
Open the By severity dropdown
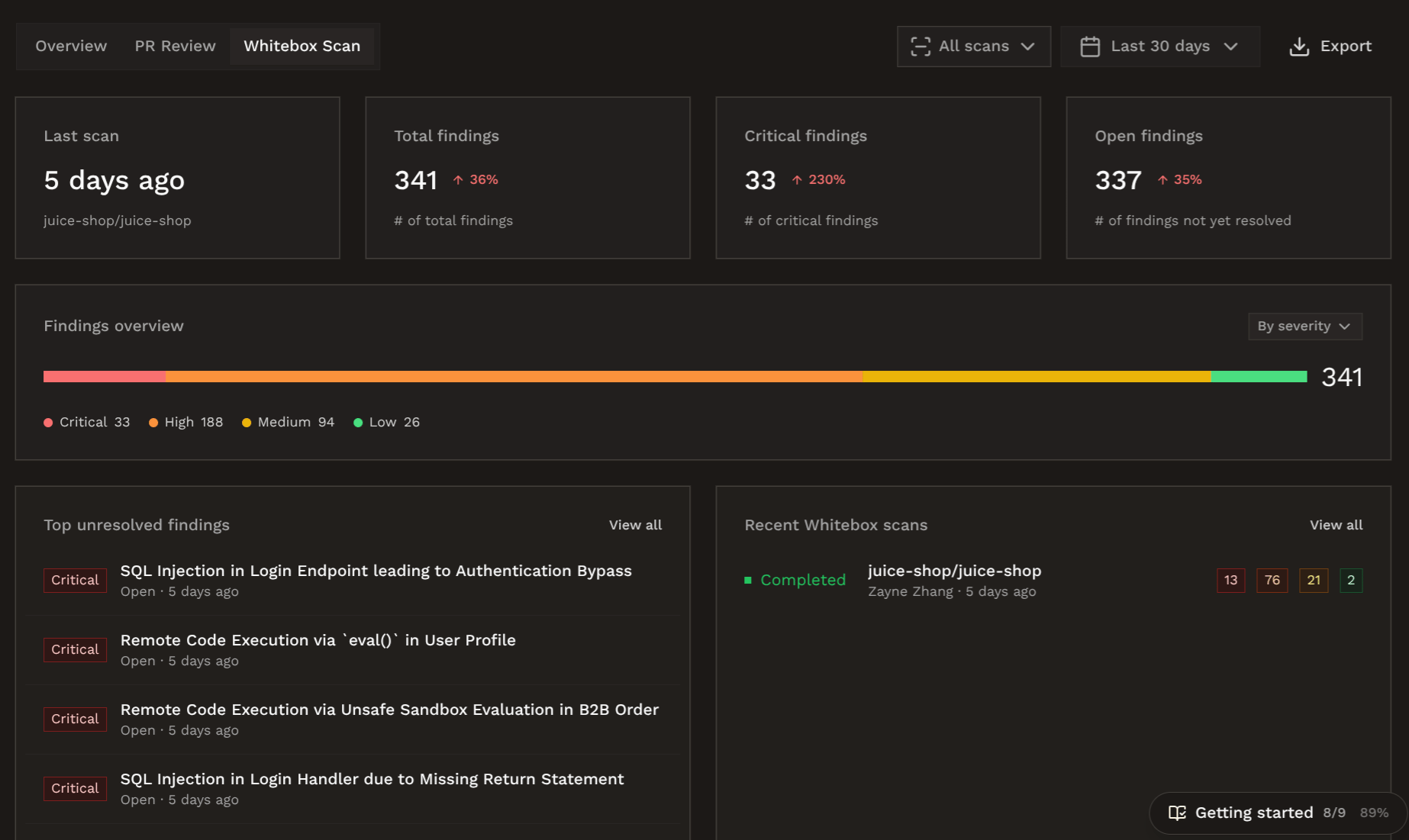(x=1304, y=326)
